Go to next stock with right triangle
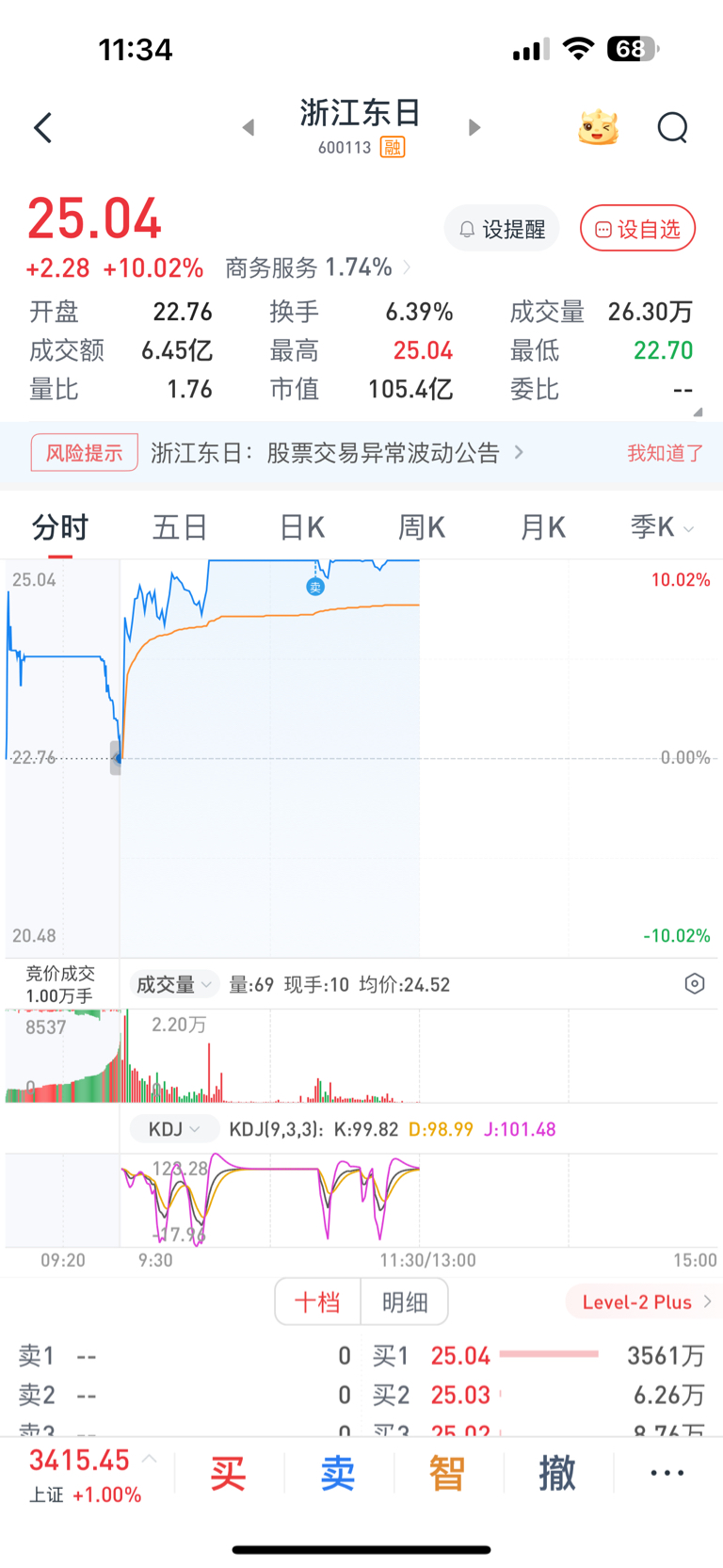This screenshot has height=1568, width=723. point(474,127)
